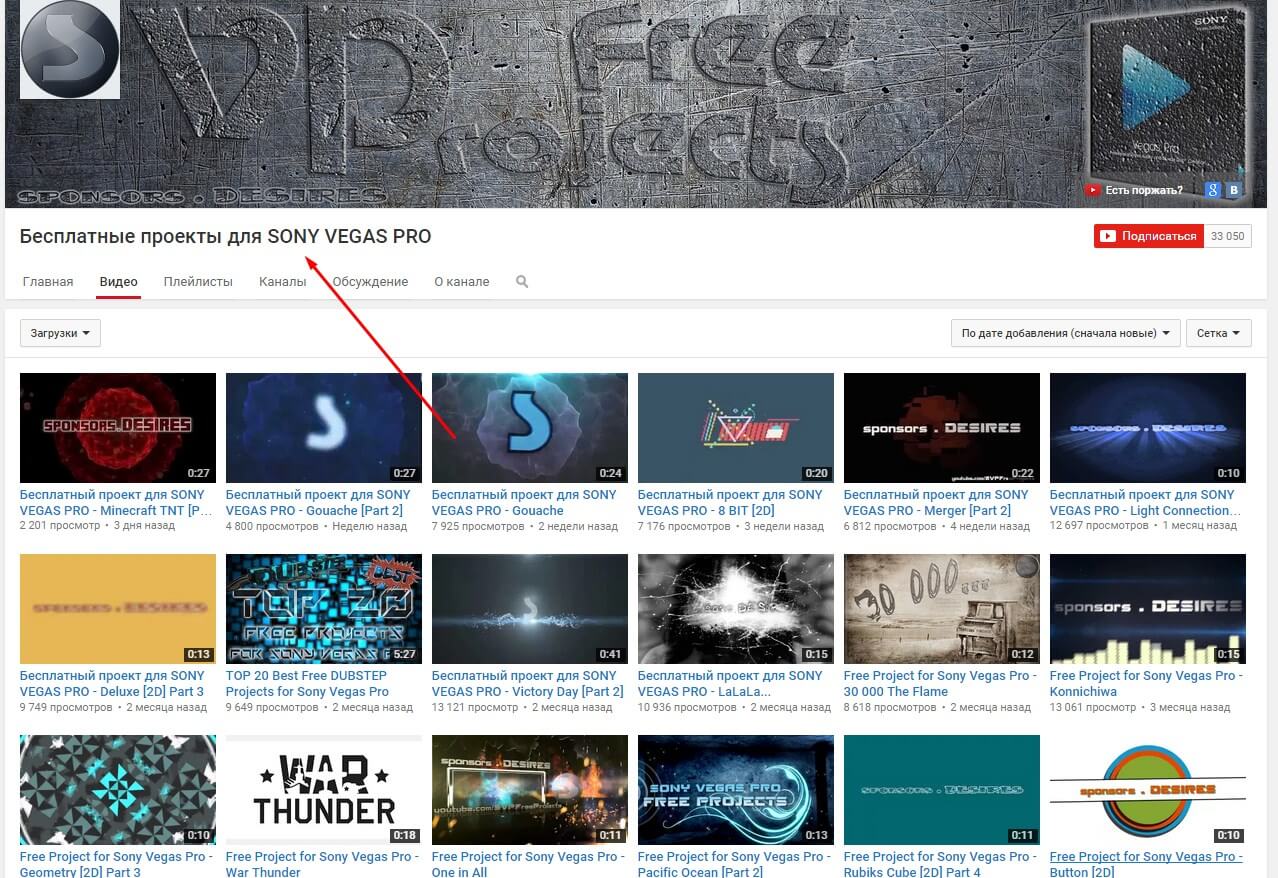
Task: Click 'Light Connection' video title link
Action: pyautogui.click(x=1145, y=502)
